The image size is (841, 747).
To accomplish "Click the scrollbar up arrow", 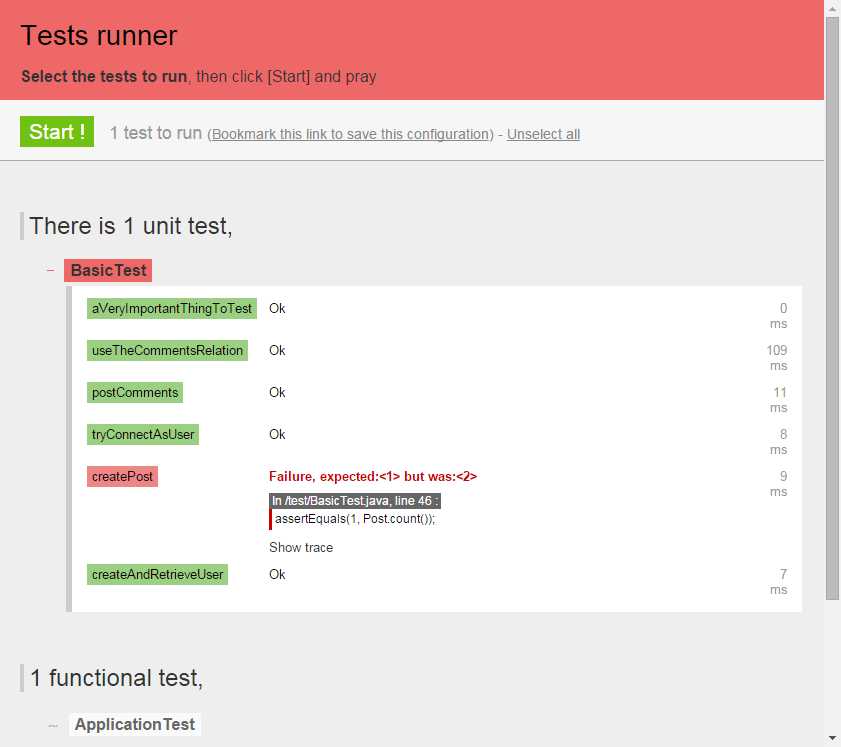I will click(832, 8).
